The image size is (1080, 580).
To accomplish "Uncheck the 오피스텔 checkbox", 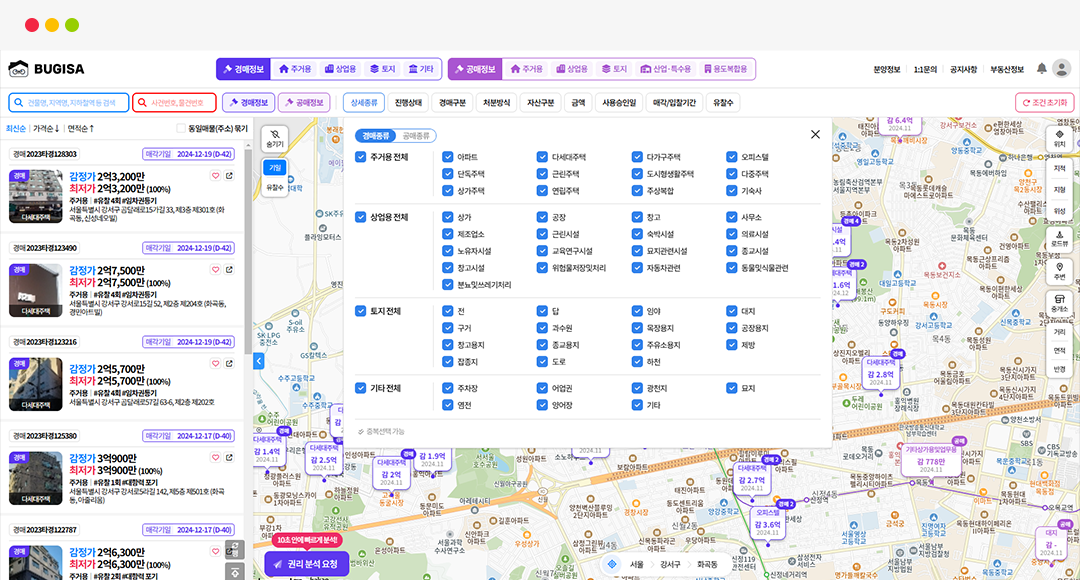I will point(732,157).
